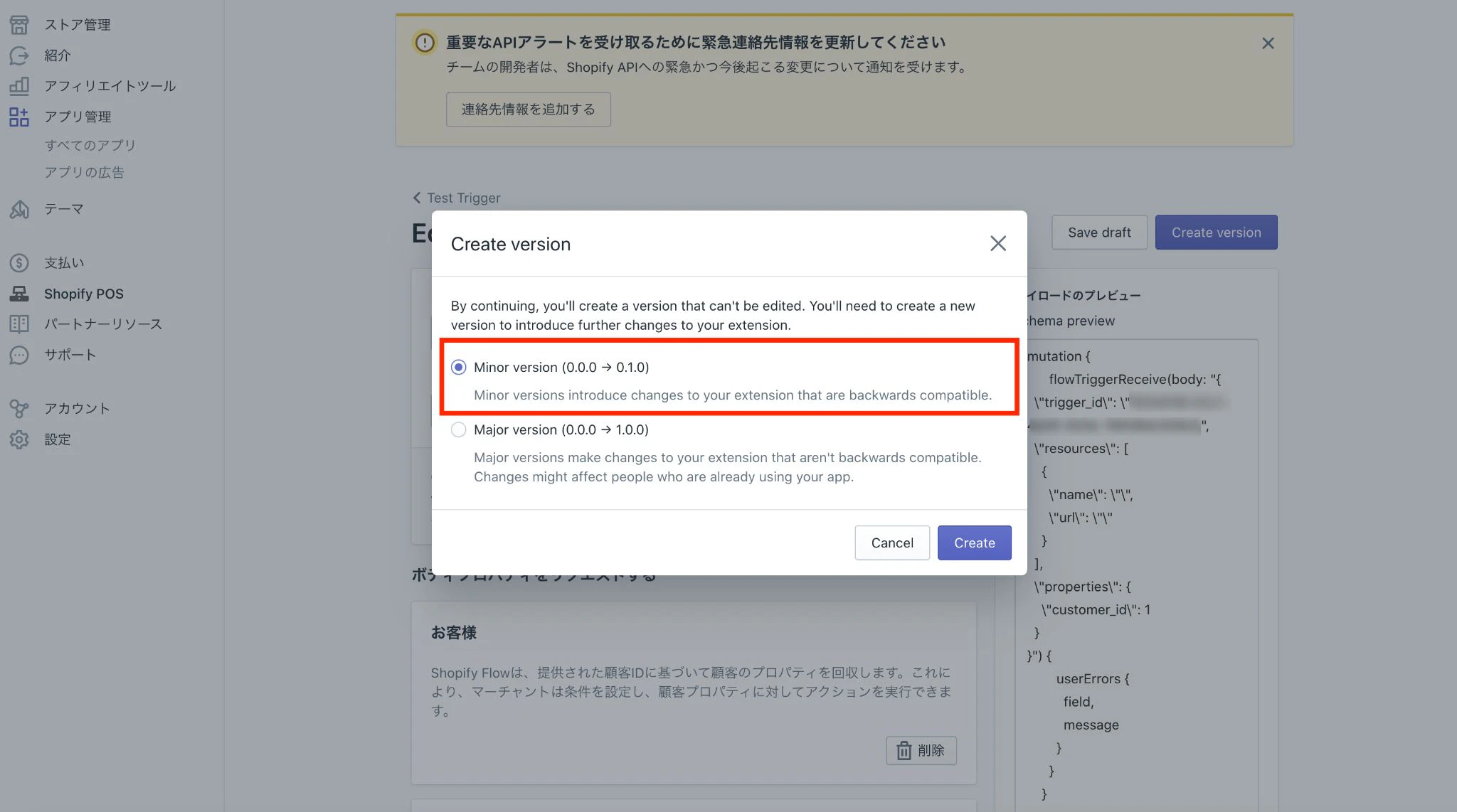This screenshot has width=1457, height=812.
Task: Click the Test Trigger breadcrumb link
Action: click(463, 198)
